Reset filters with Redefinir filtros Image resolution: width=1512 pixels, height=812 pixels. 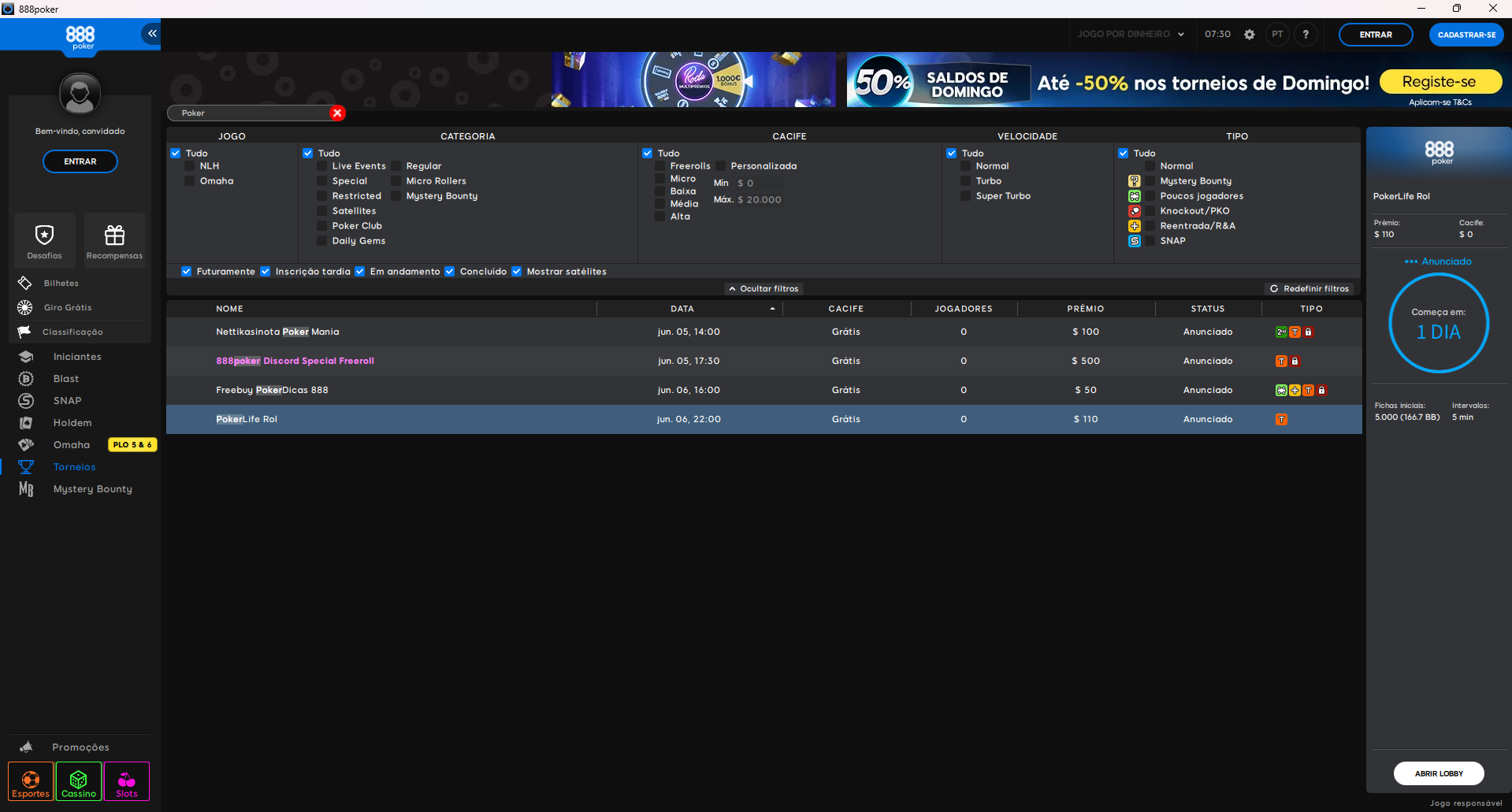coord(1309,289)
